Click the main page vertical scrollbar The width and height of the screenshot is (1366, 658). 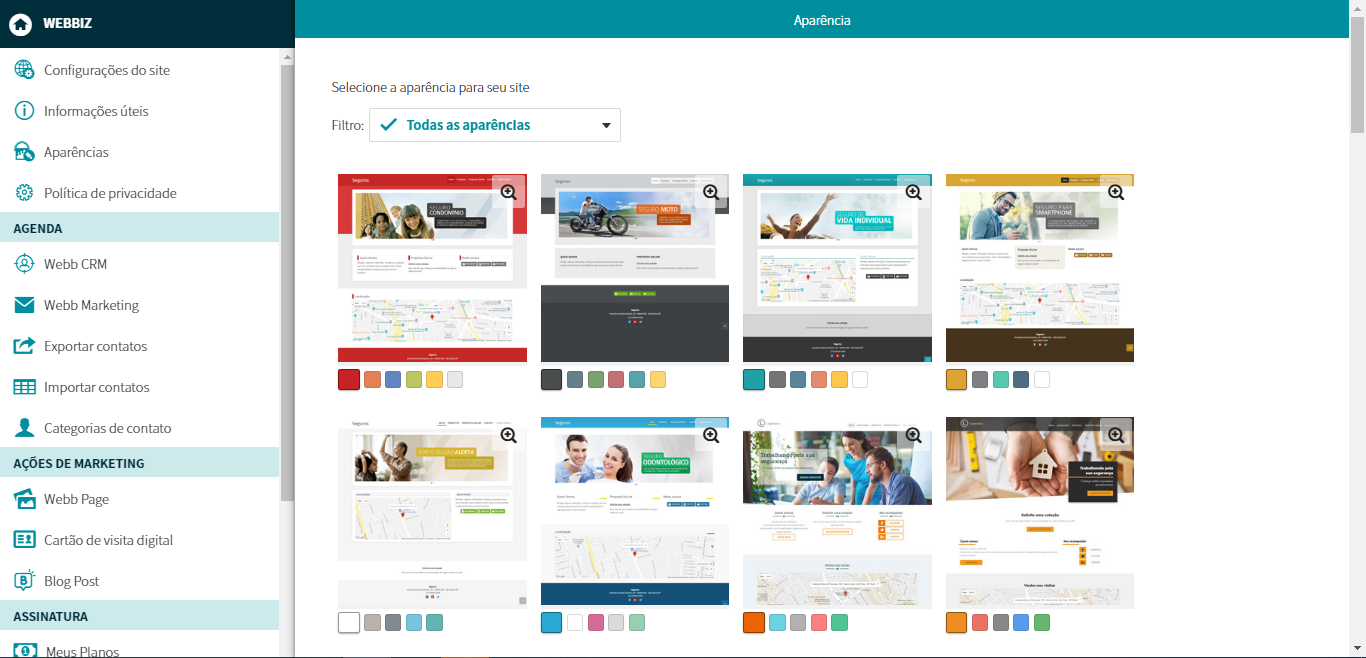click(1357, 90)
